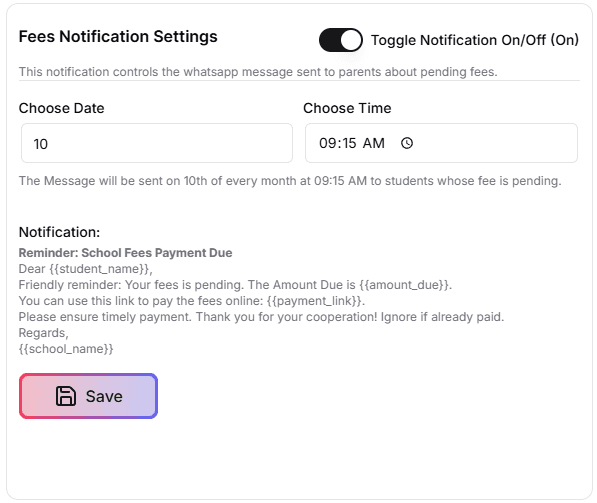Select the minutes '15' in time field
This screenshot has height=503, width=597.
click(348, 144)
